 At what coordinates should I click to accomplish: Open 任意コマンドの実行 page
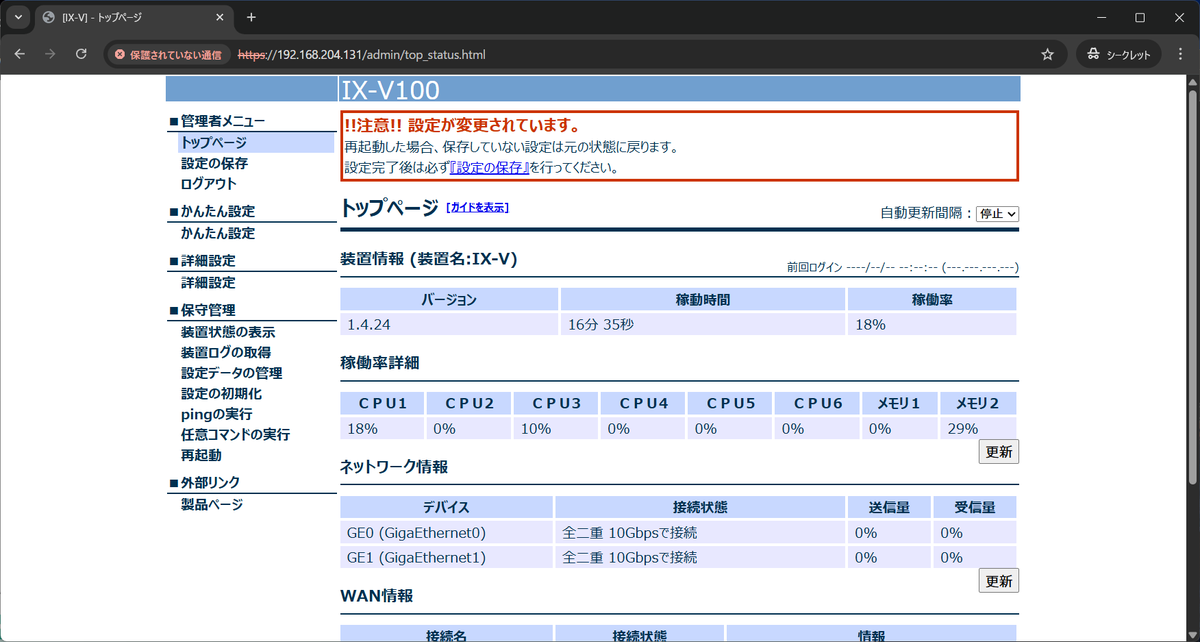click(x=235, y=435)
